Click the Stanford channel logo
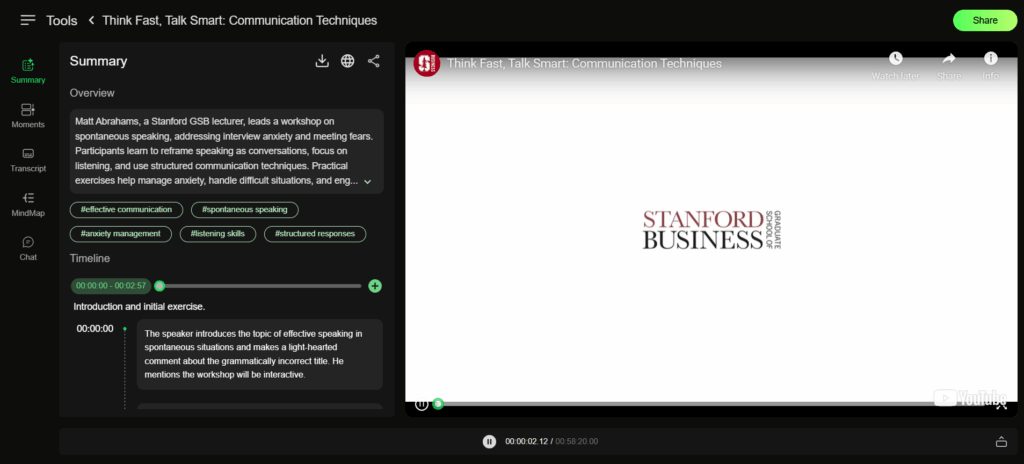The image size is (1024, 464). click(426, 63)
